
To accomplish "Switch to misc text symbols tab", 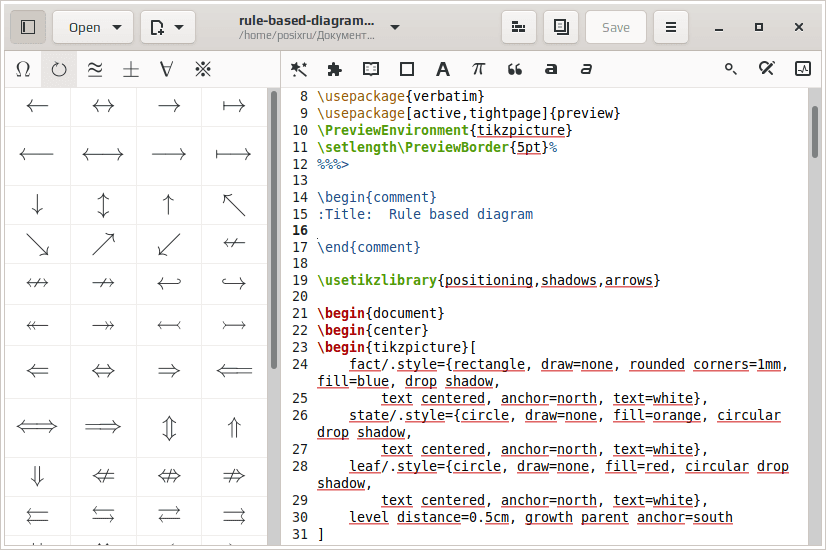I will pos(203,69).
